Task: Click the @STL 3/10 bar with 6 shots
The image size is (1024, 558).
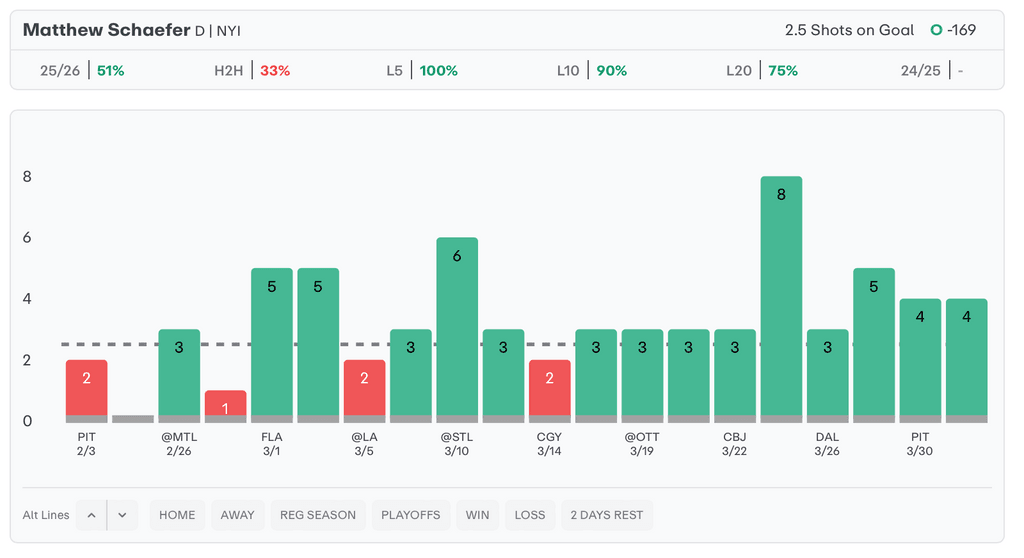Action: click(457, 329)
